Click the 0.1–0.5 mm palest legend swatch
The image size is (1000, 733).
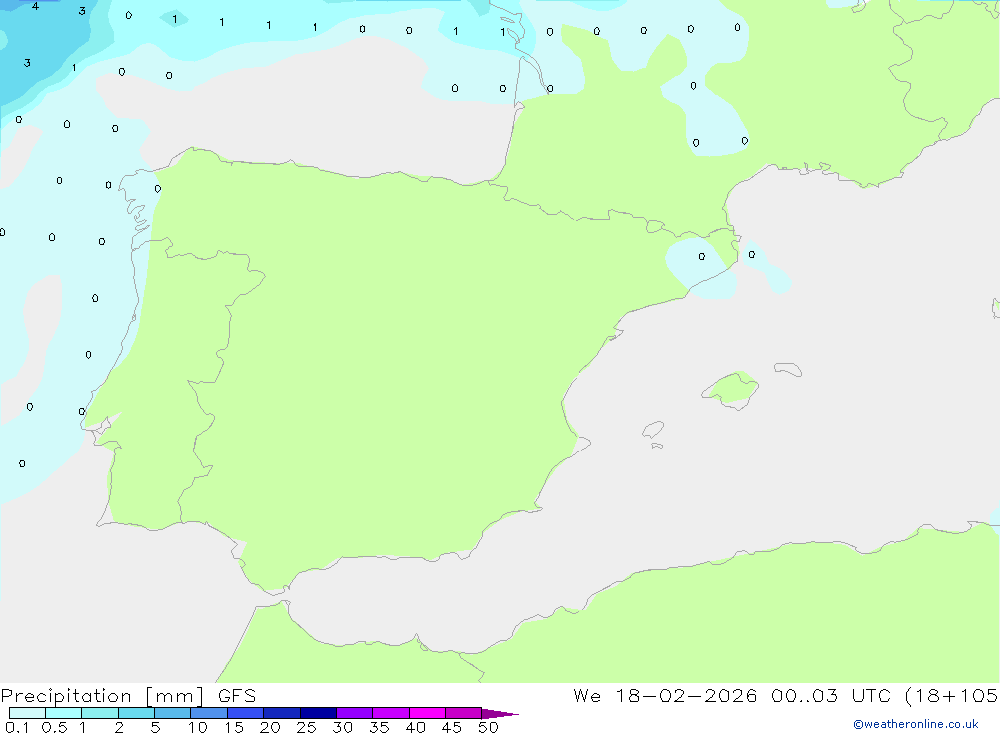pos(27,713)
